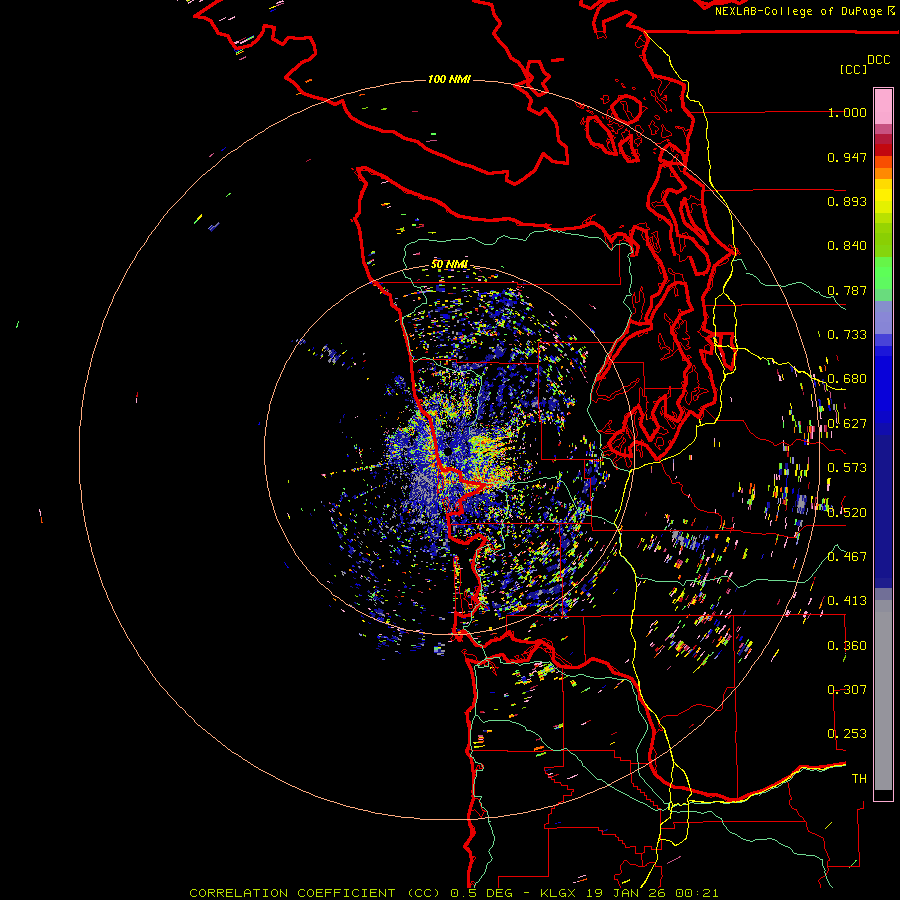Screen dimensions: 900x900
Task: Click the pink top color bar segment
Action: click(883, 107)
